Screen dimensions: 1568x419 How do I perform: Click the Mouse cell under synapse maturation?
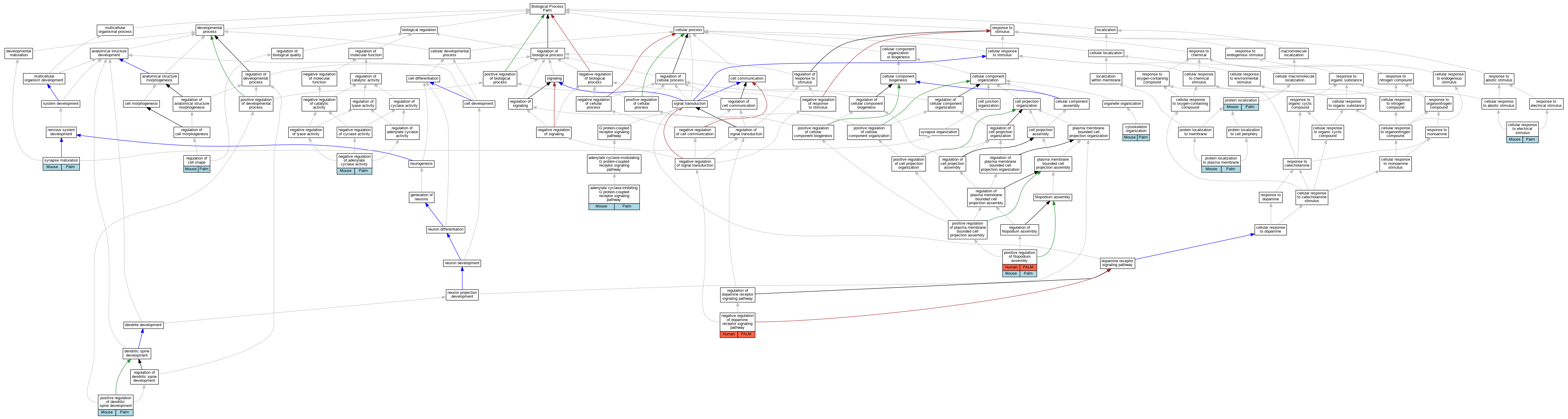click(x=52, y=167)
